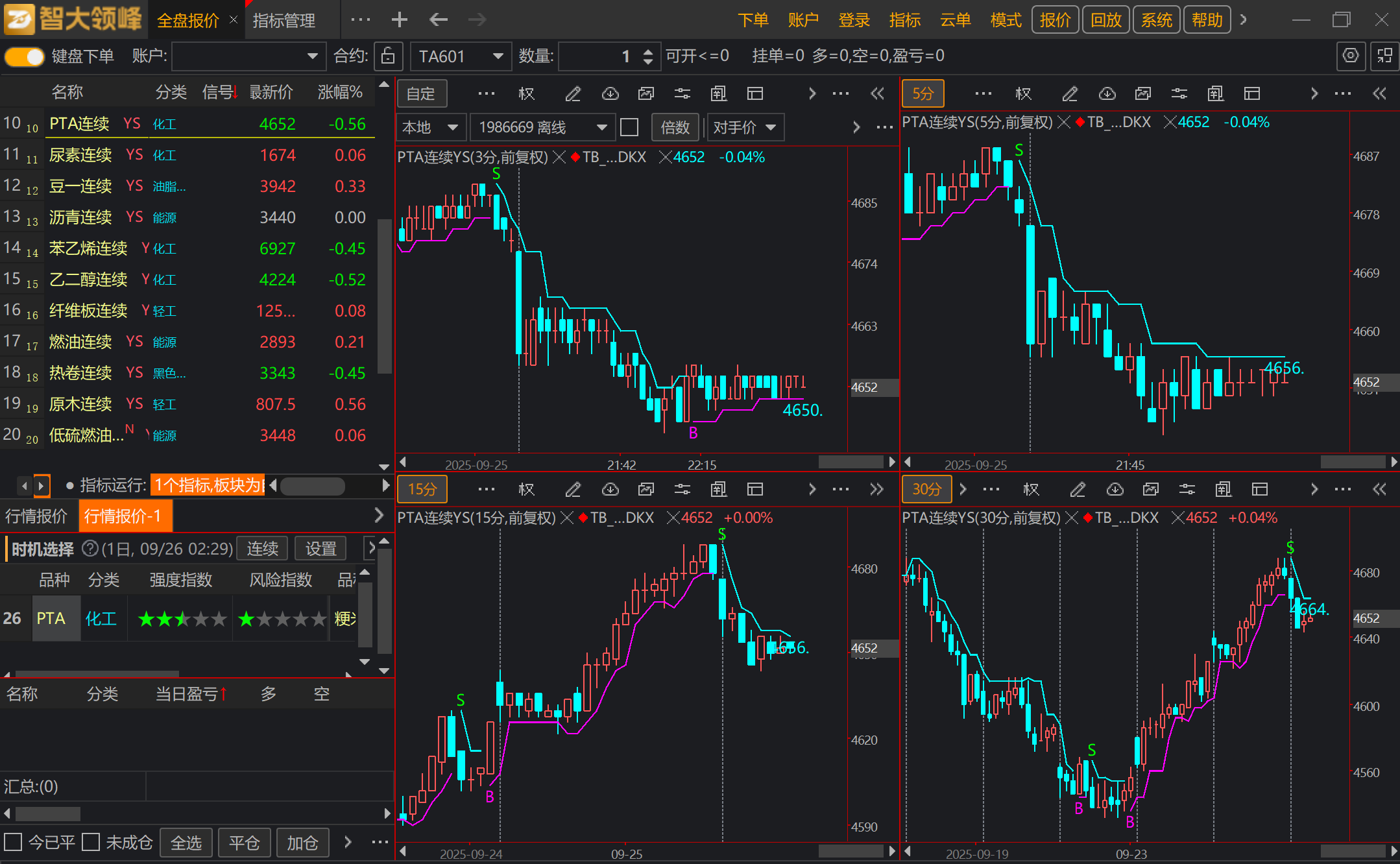Viewport: 1400px width, 864px height.
Task: Switch to the 指标管理 tab
Action: tap(284, 21)
